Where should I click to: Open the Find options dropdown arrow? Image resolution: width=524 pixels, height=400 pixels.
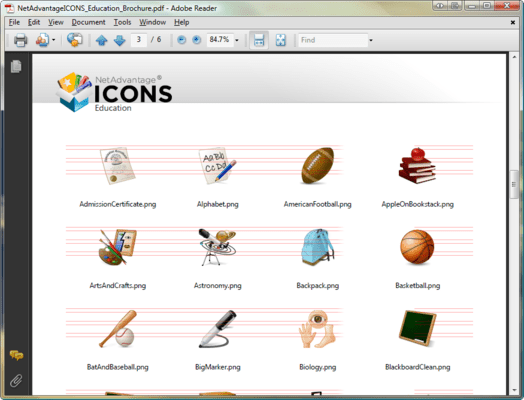(371, 40)
